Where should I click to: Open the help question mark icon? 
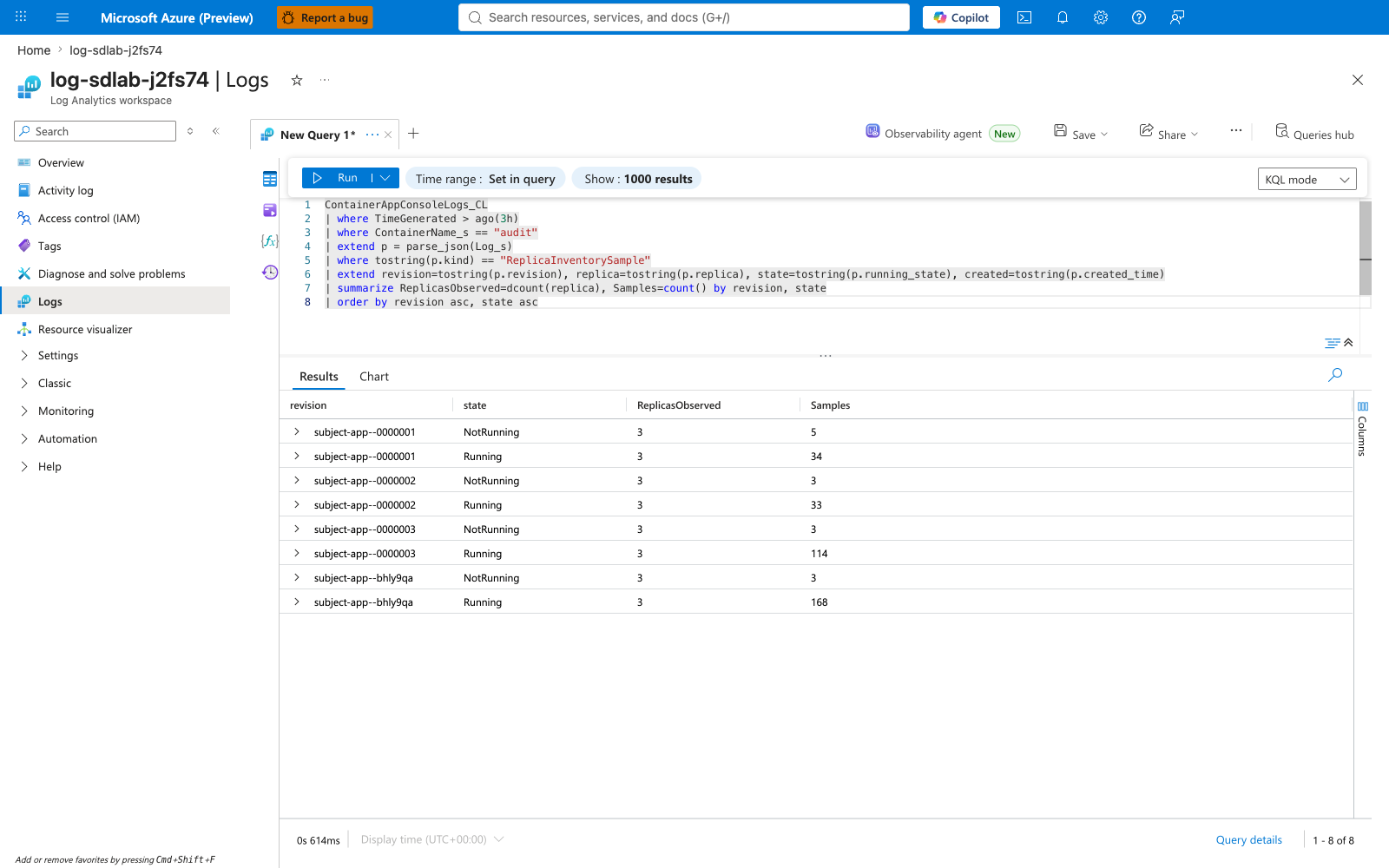[1139, 17]
